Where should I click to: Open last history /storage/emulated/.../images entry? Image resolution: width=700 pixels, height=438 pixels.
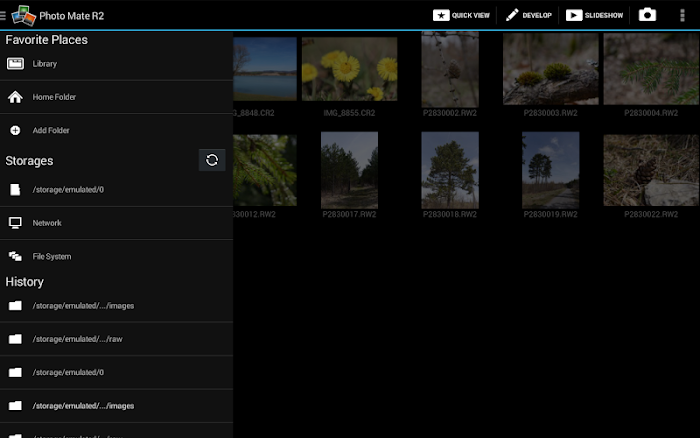117,406
